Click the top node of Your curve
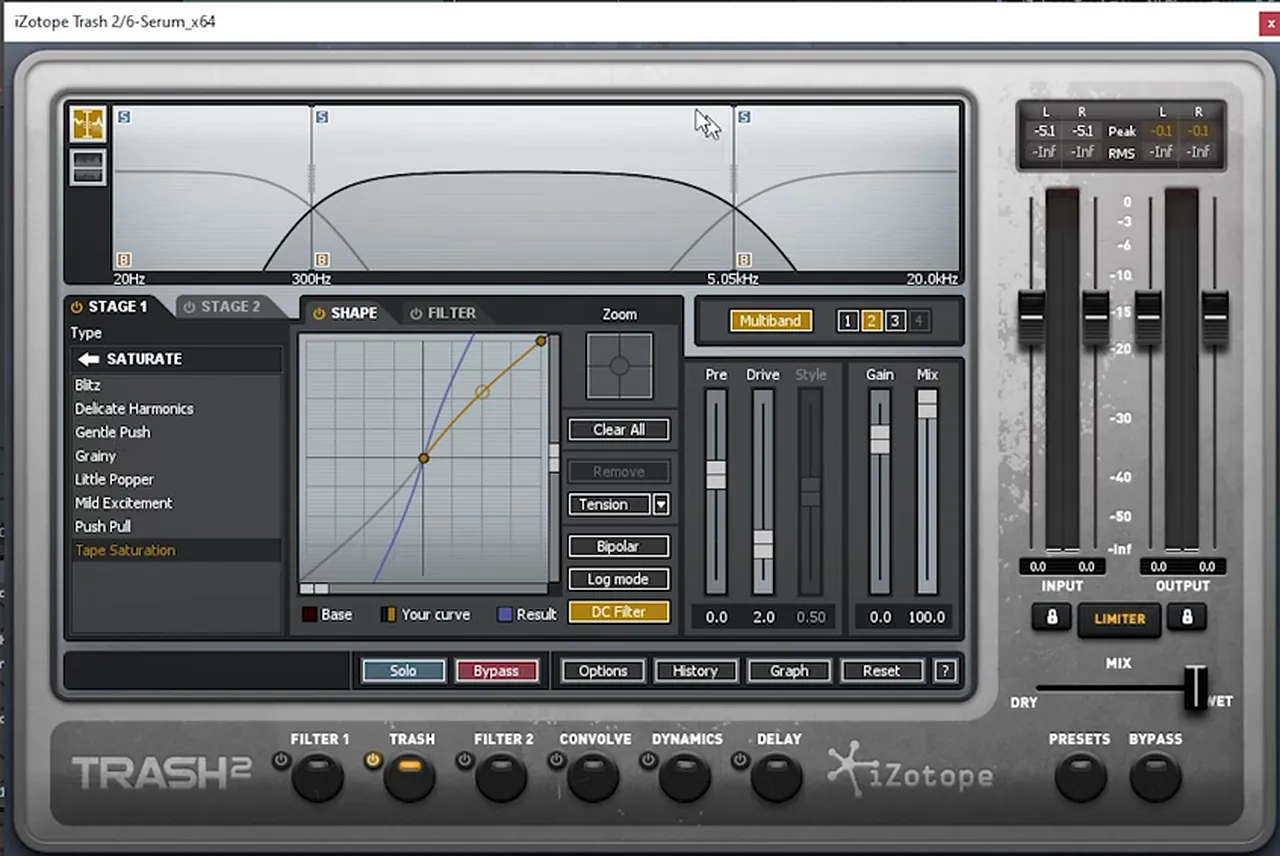This screenshot has height=856, width=1280. coord(541,341)
